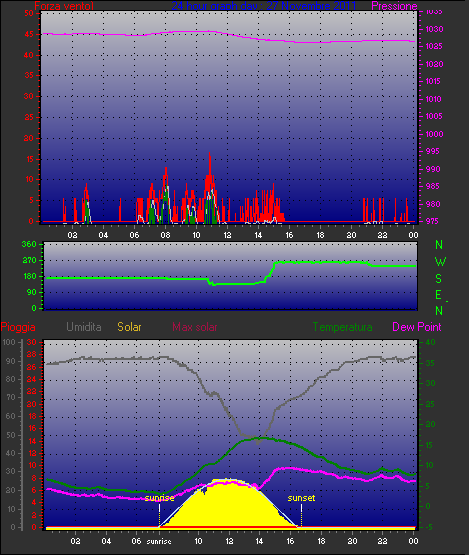Click the Pressione legend label
469x555 pixels.
pyautogui.click(x=394, y=6)
